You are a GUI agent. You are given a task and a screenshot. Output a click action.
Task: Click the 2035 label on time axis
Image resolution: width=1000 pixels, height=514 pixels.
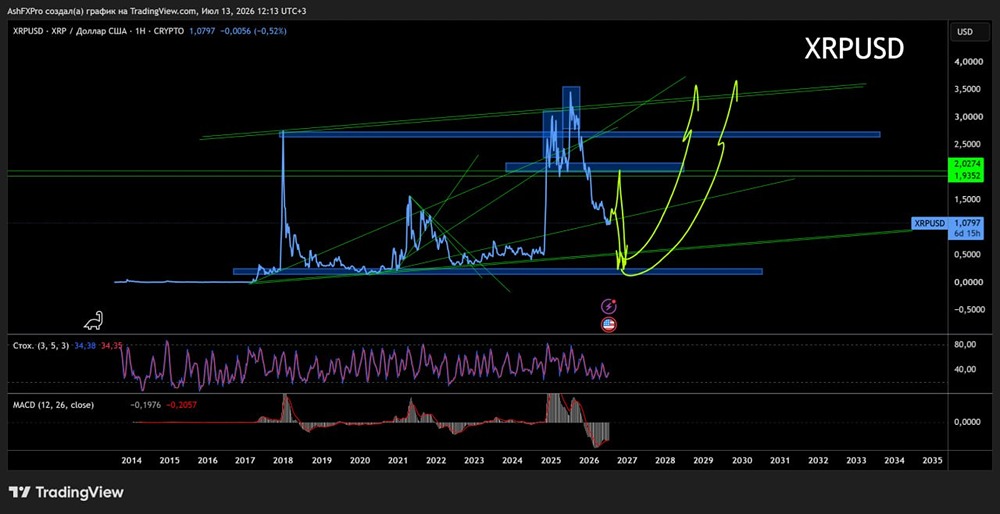931,460
